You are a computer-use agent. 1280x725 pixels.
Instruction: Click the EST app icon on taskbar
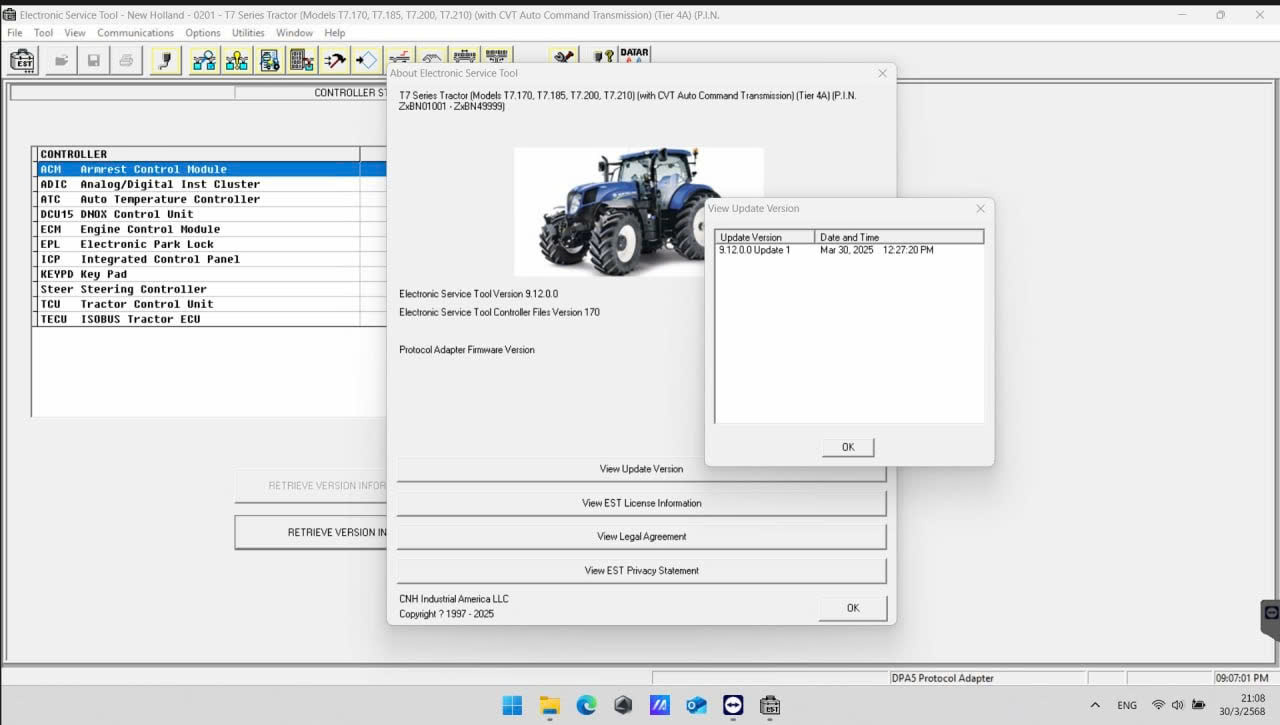(x=770, y=705)
